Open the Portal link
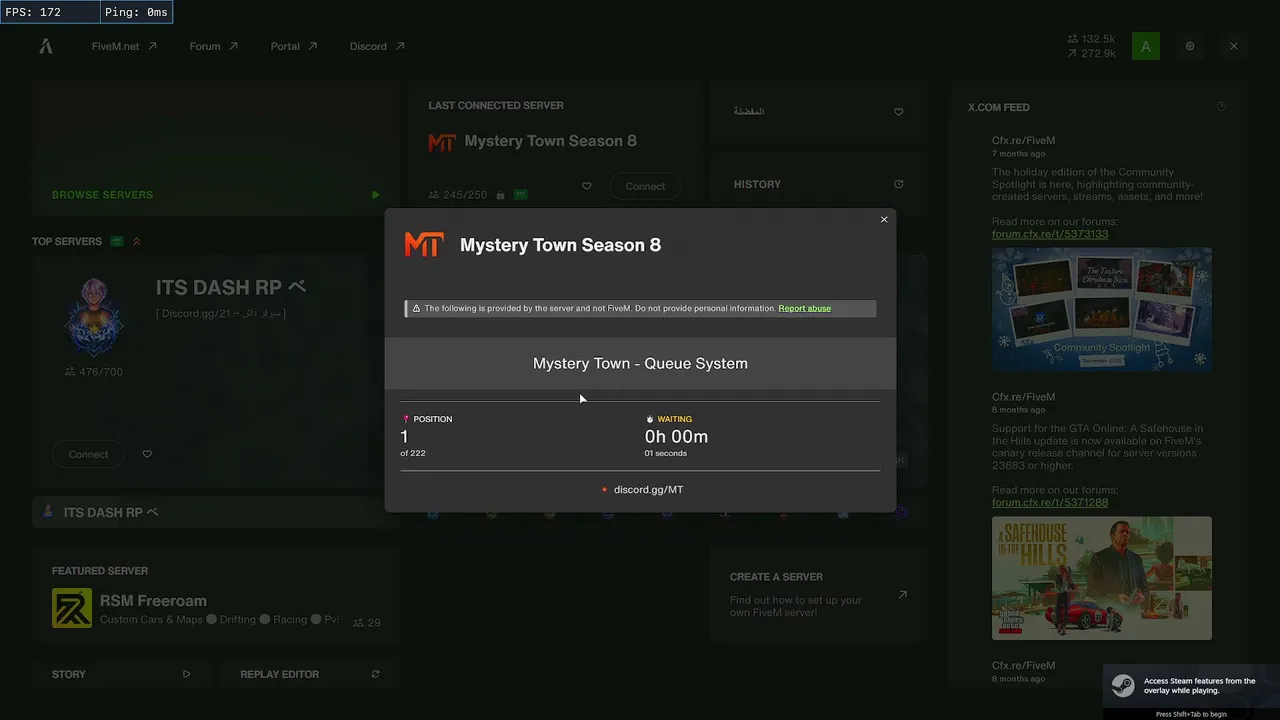 293,46
